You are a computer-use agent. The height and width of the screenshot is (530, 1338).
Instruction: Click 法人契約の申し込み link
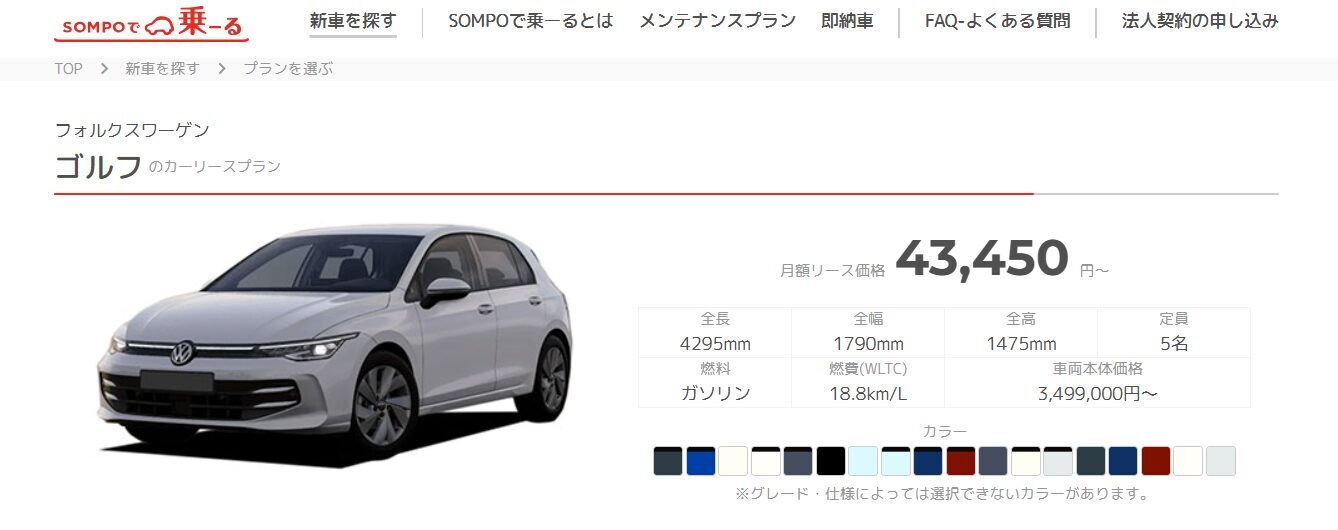point(1200,21)
